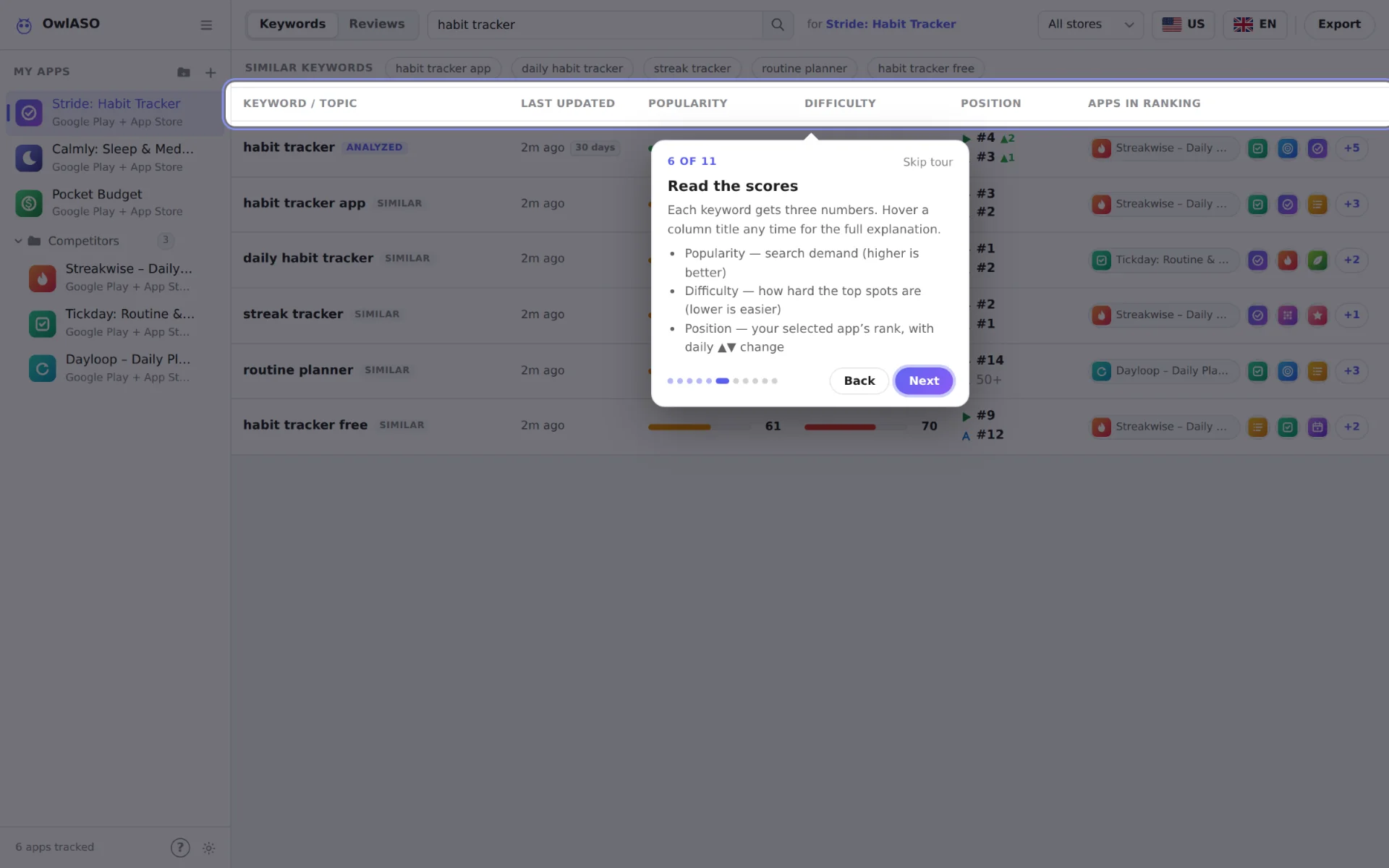Collapse sidebar with the hamburger menu icon
This screenshot has width=1389, height=868.
206,25
